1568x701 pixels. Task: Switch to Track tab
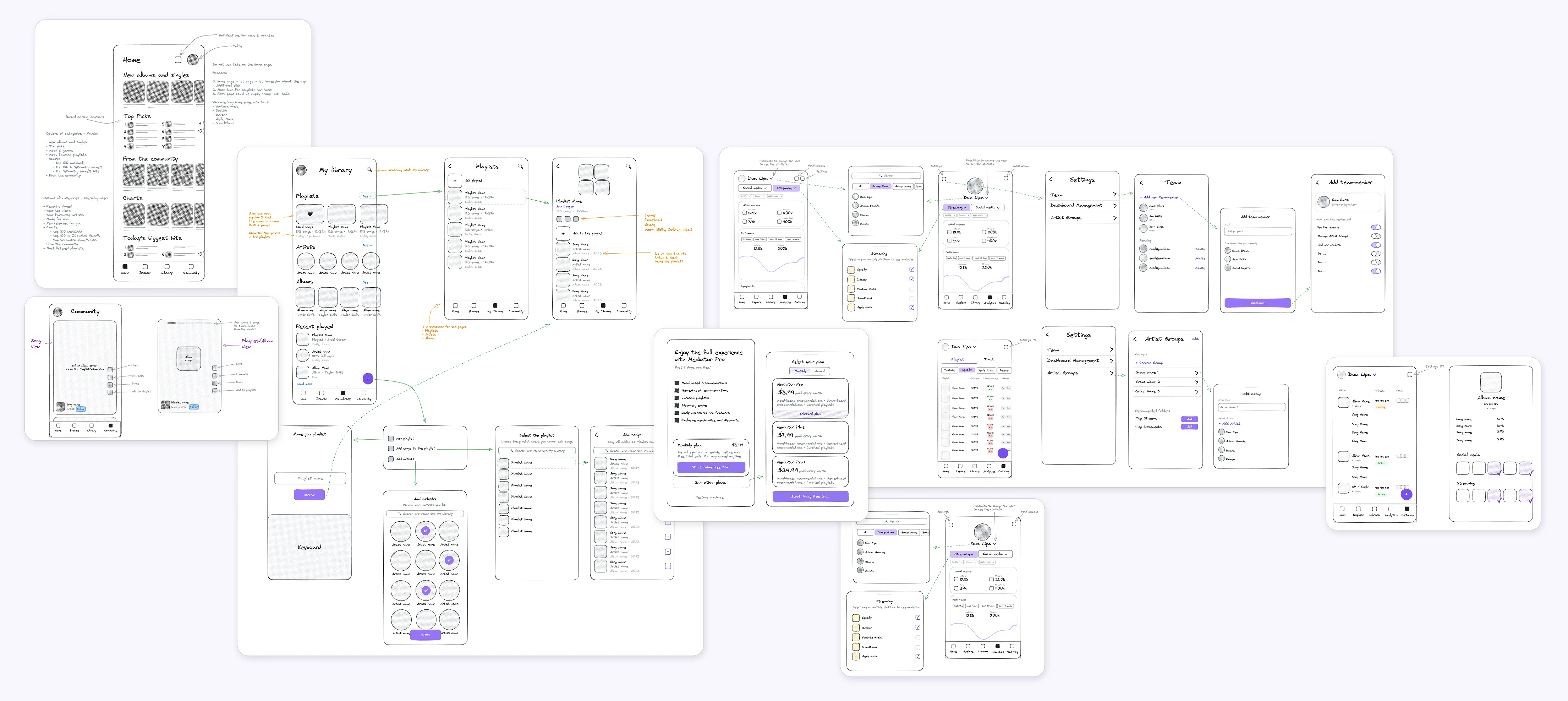[989, 359]
